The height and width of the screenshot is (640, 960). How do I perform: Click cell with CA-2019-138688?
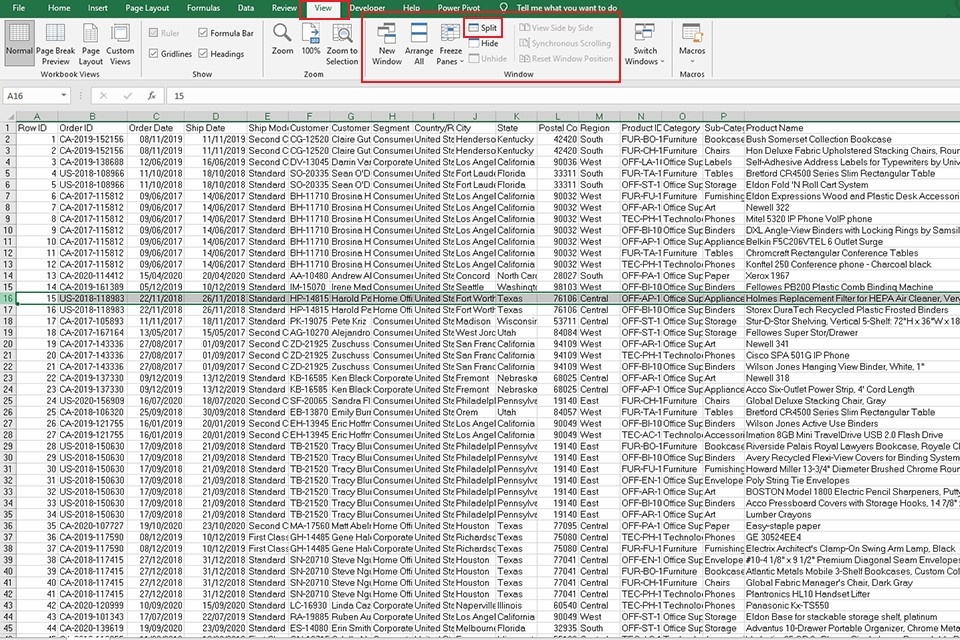(92, 162)
